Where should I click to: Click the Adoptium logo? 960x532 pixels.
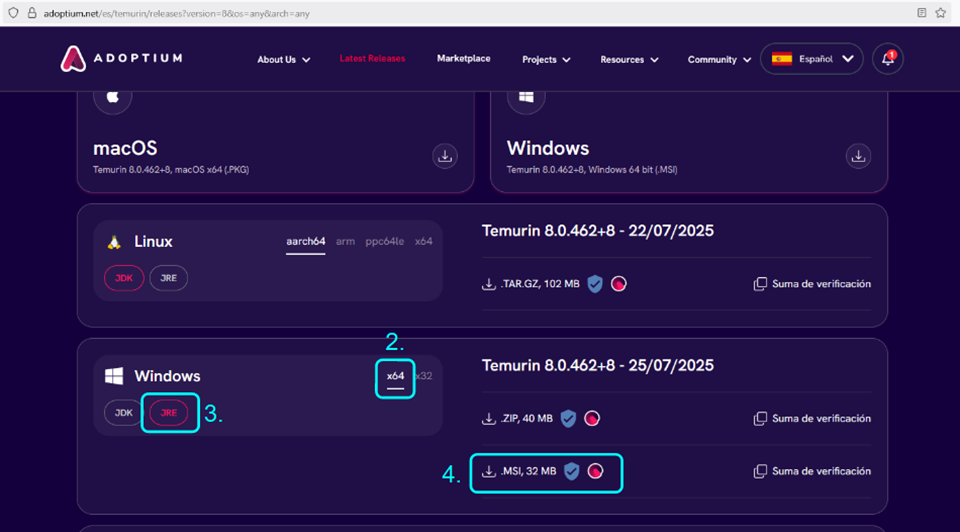pyautogui.click(x=121, y=59)
